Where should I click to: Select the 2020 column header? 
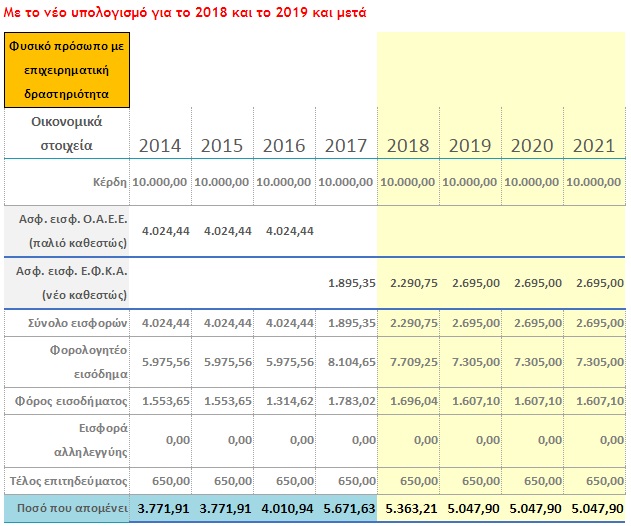click(532, 146)
